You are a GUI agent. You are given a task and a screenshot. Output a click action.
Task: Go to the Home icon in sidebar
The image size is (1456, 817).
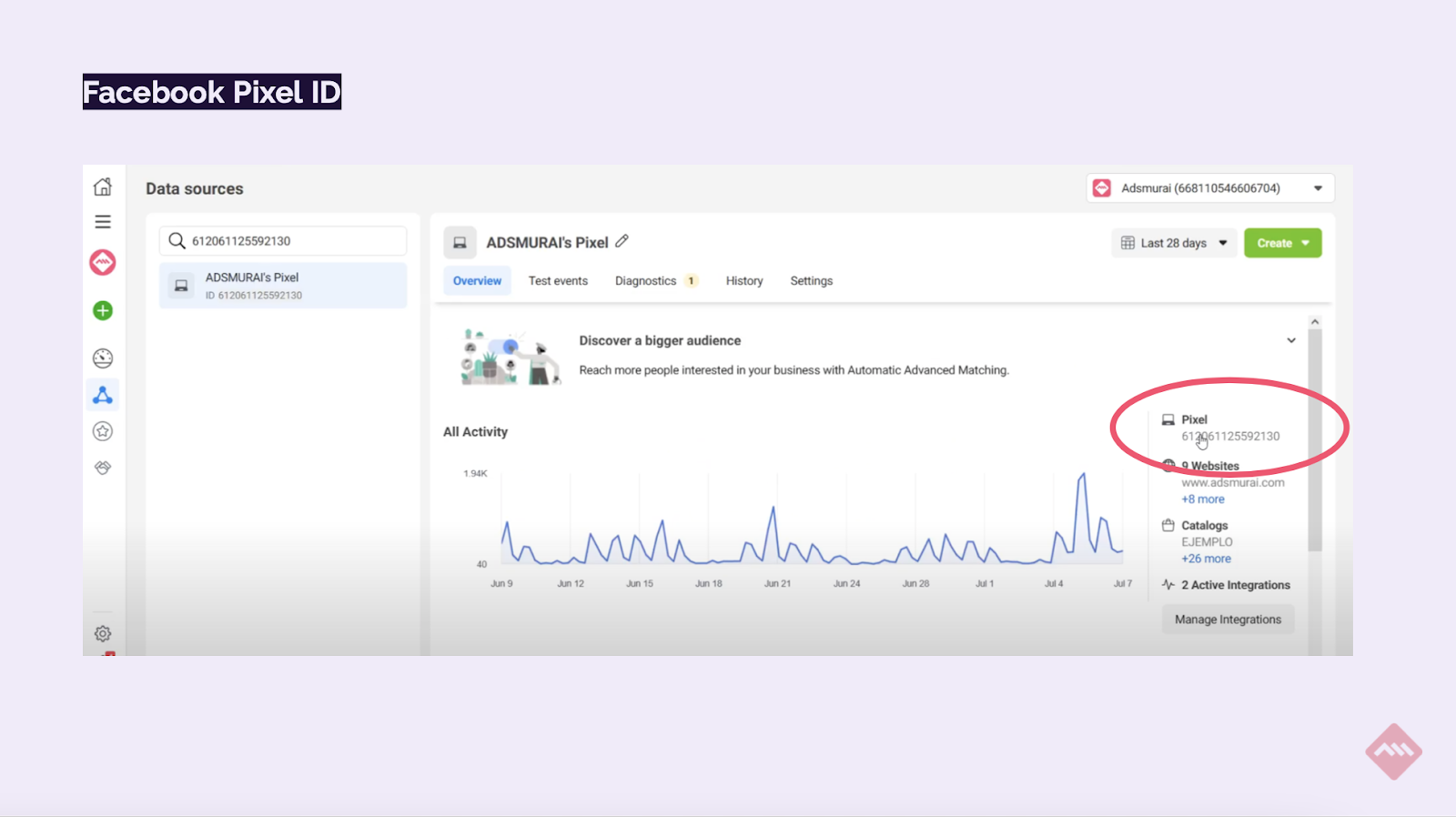point(103,187)
